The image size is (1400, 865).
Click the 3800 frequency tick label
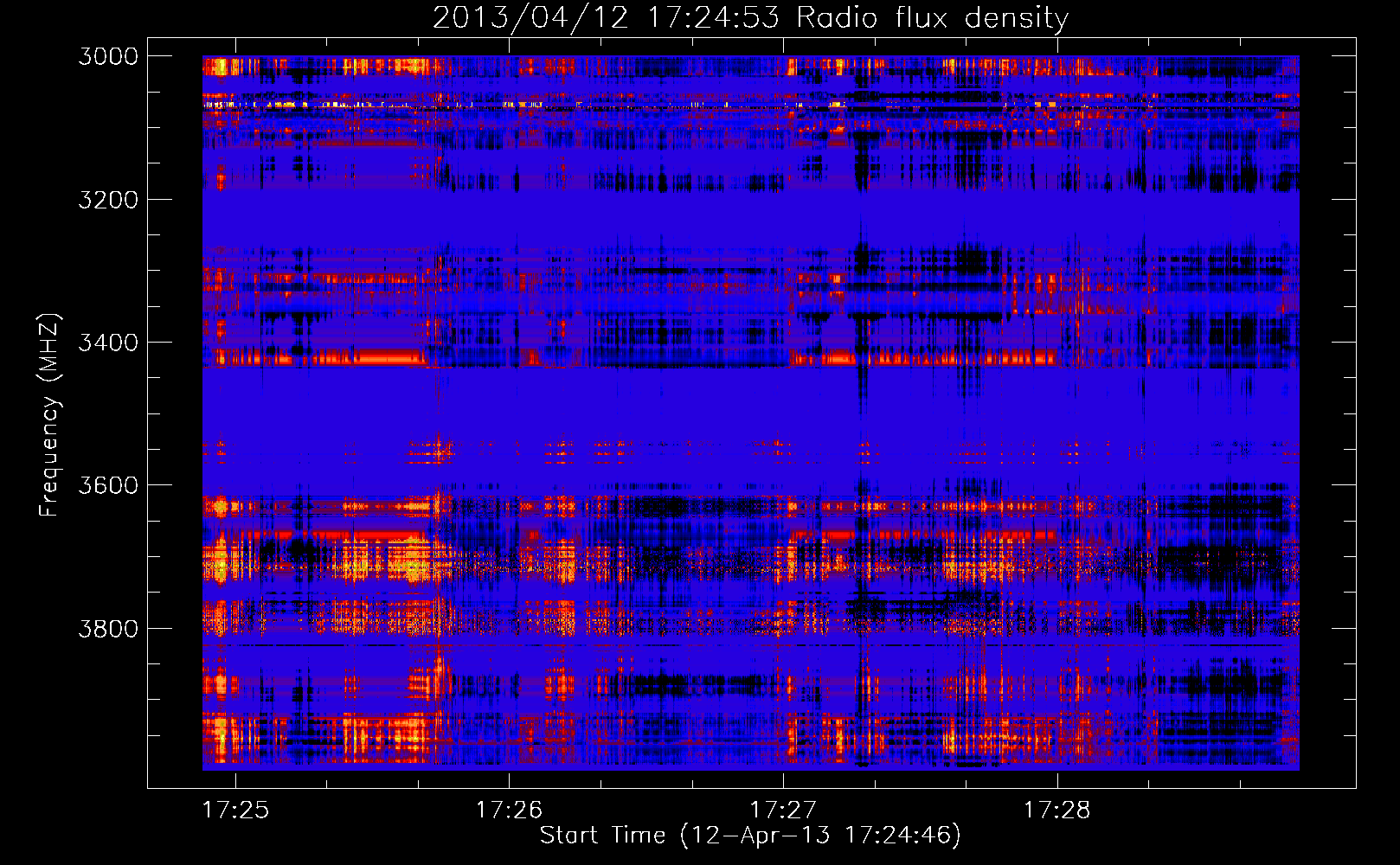(x=108, y=628)
